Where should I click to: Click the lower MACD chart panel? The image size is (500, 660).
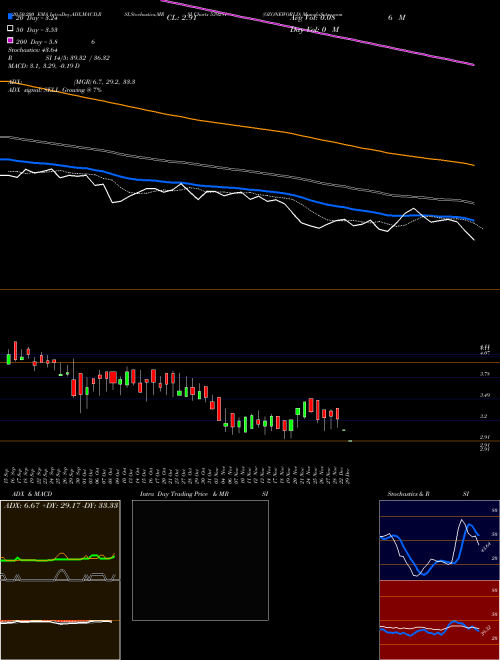click(60, 620)
